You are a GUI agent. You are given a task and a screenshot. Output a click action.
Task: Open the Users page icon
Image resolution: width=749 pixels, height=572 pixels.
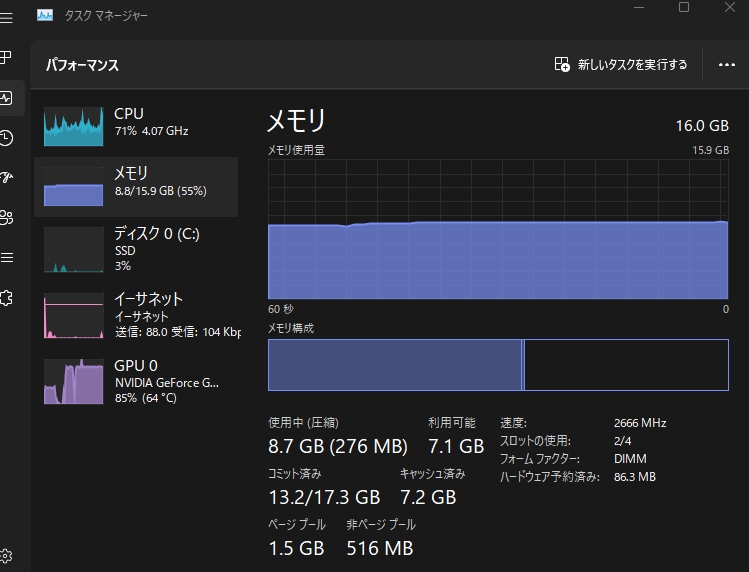click(x=6, y=217)
